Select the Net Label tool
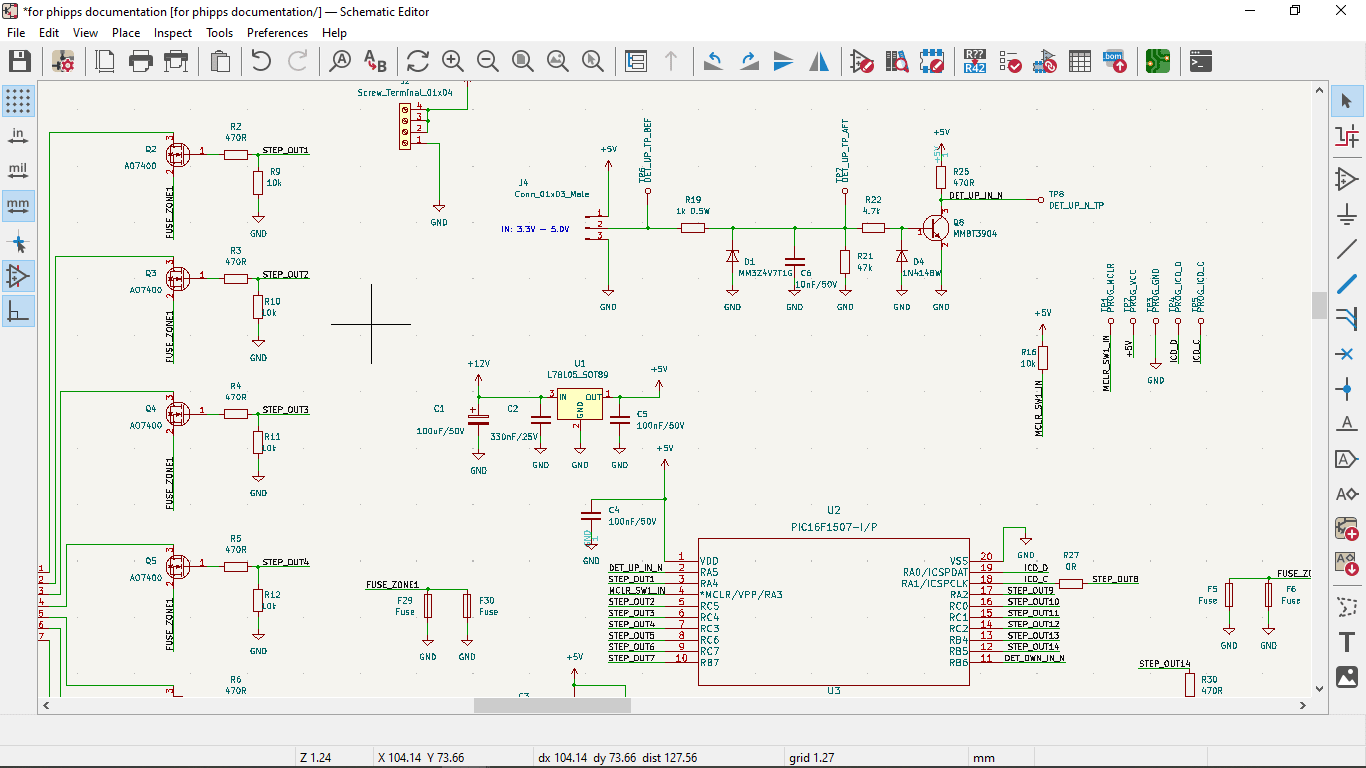This screenshot has width=1366, height=768. pyautogui.click(x=1346, y=424)
